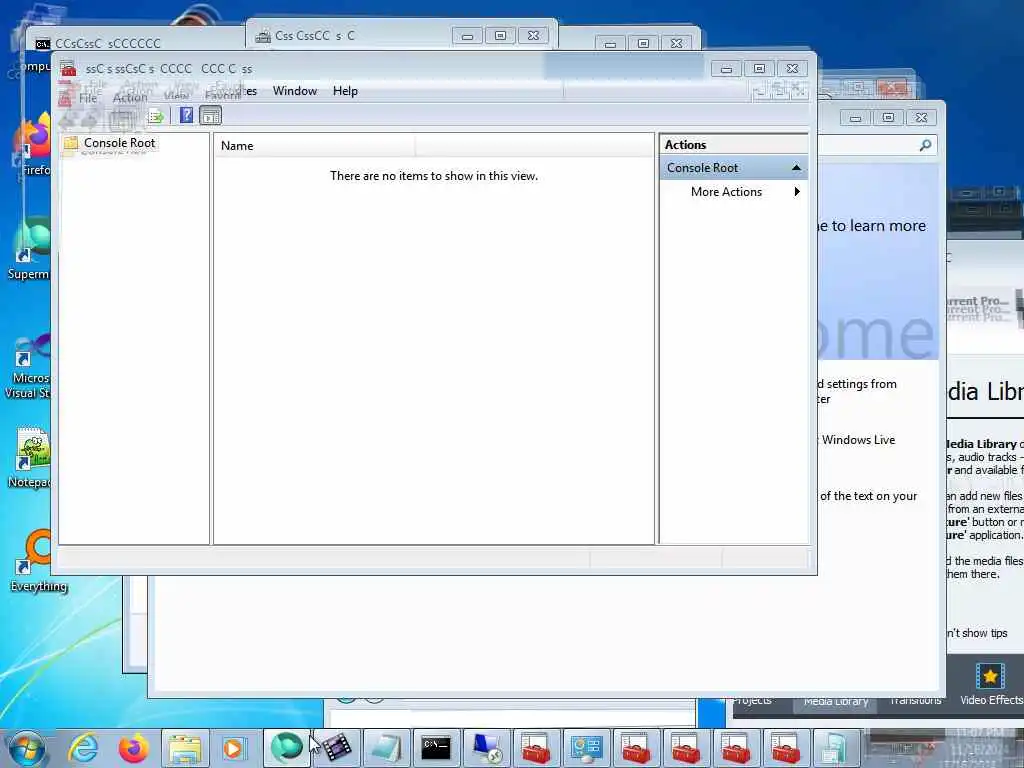The image size is (1024, 768).
Task: Click the green Supermium taskbar icon
Action: click(286, 748)
